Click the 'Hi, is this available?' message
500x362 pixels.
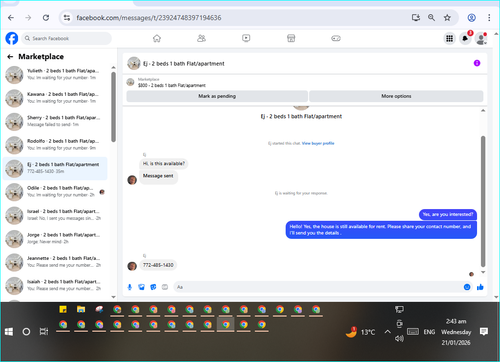coord(164,164)
